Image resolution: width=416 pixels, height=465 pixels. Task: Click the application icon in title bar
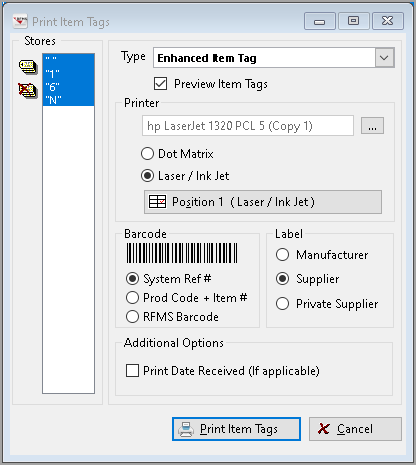pyautogui.click(x=20, y=21)
